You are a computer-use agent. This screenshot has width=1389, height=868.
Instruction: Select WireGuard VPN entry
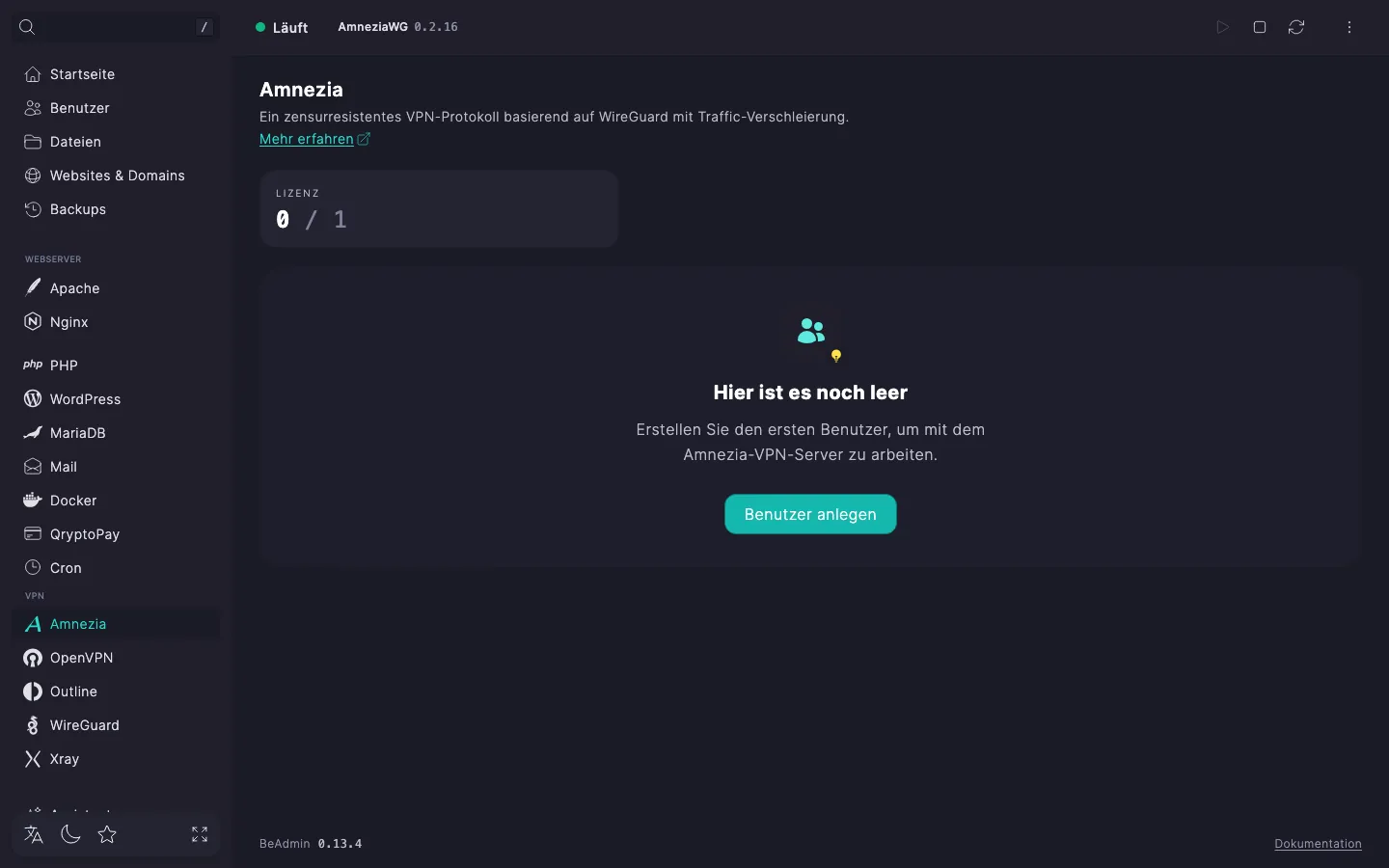(x=116, y=725)
